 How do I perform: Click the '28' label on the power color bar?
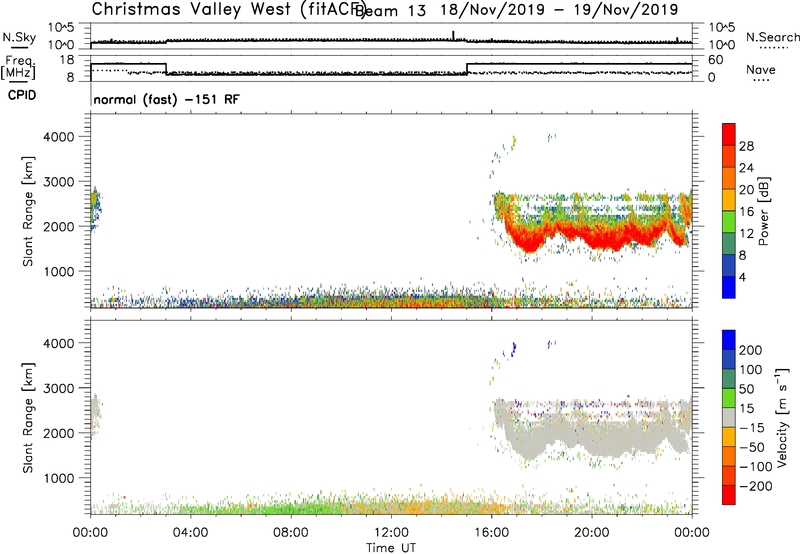click(x=746, y=146)
